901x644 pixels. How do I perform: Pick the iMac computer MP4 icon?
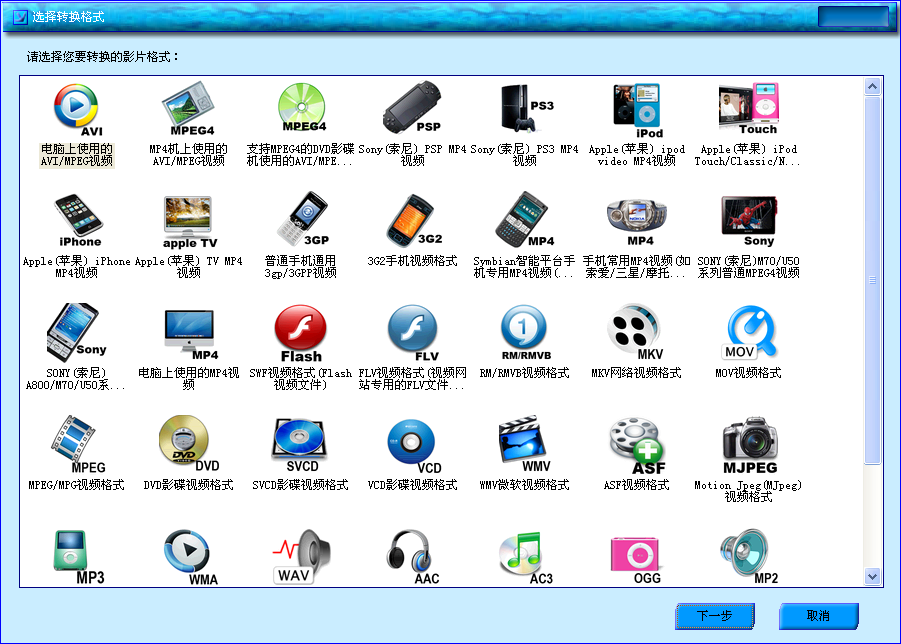(x=190, y=334)
